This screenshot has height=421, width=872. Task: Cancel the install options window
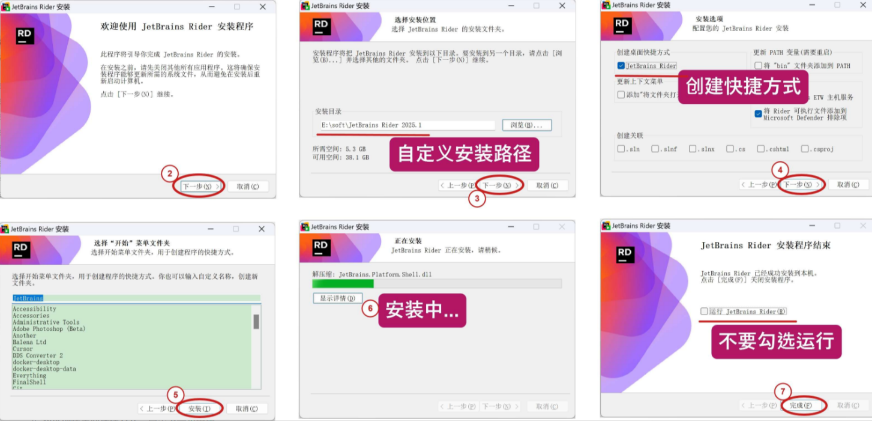(x=848, y=185)
